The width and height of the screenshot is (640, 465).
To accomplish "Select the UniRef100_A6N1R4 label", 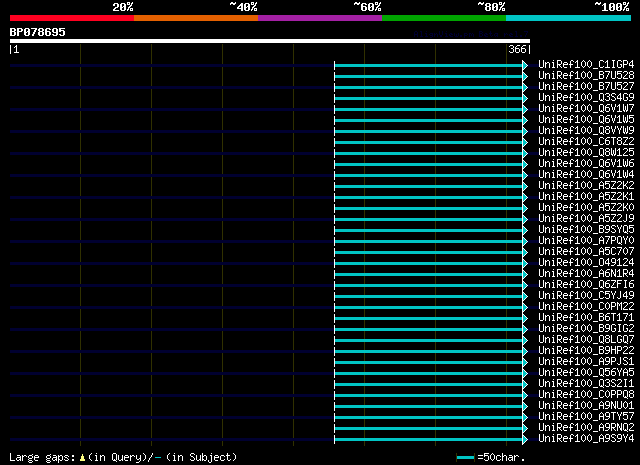I will point(586,274).
